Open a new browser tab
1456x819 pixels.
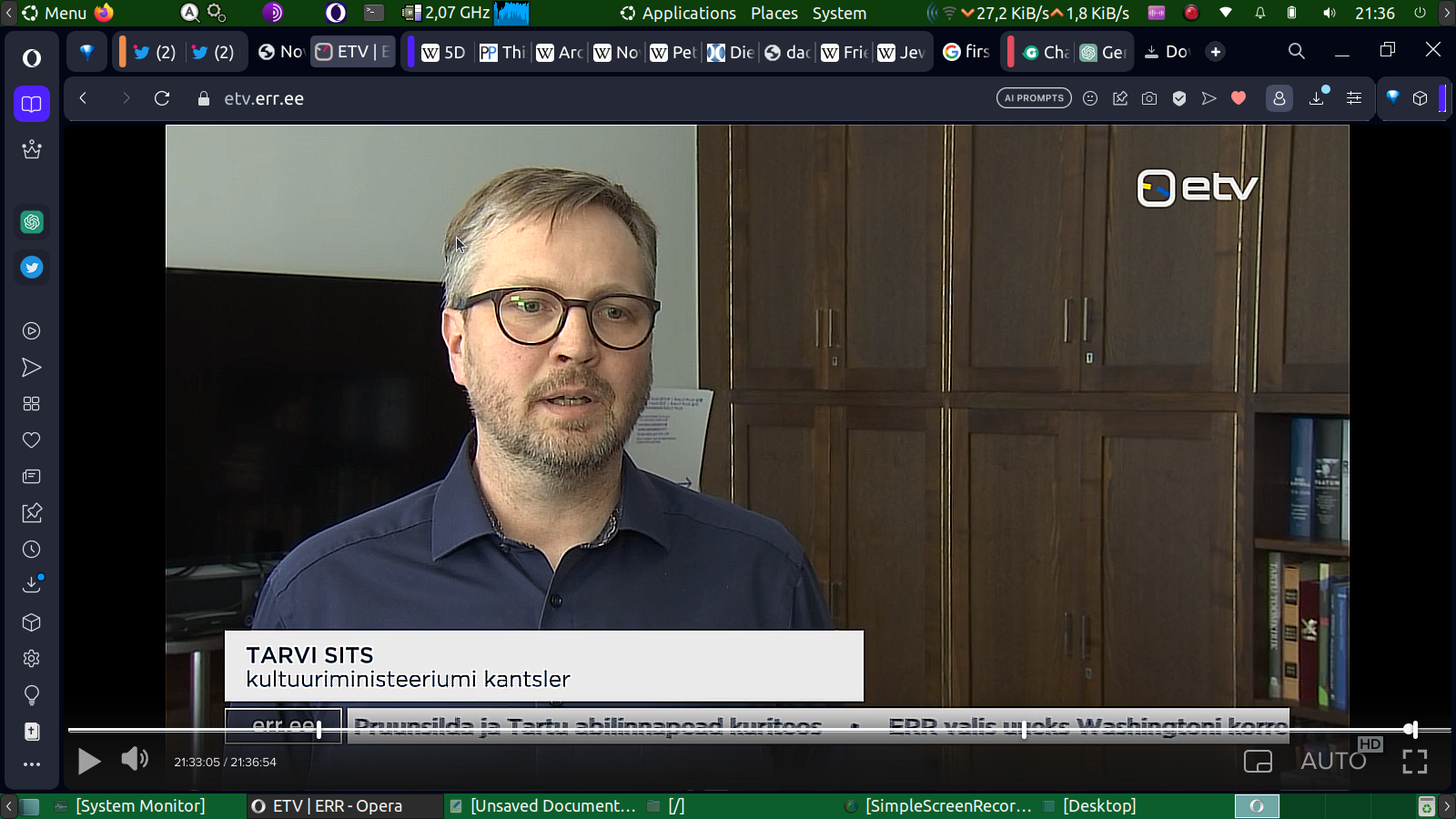click(1216, 52)
